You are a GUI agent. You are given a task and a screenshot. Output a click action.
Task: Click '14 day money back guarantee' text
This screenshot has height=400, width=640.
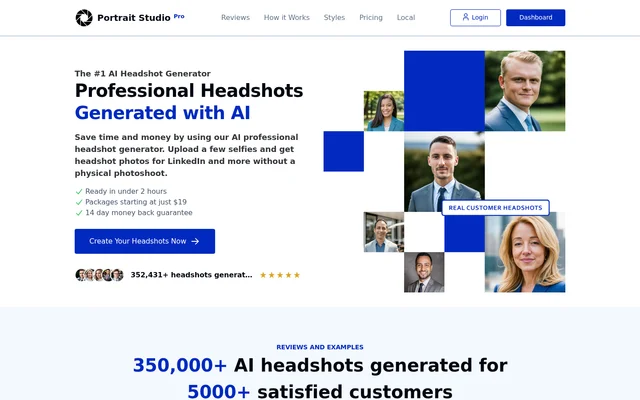[139, 213]
